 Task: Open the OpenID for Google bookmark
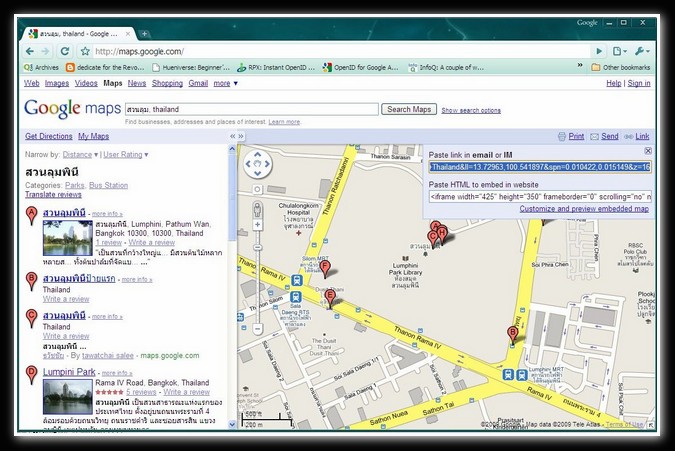(361, 68)
